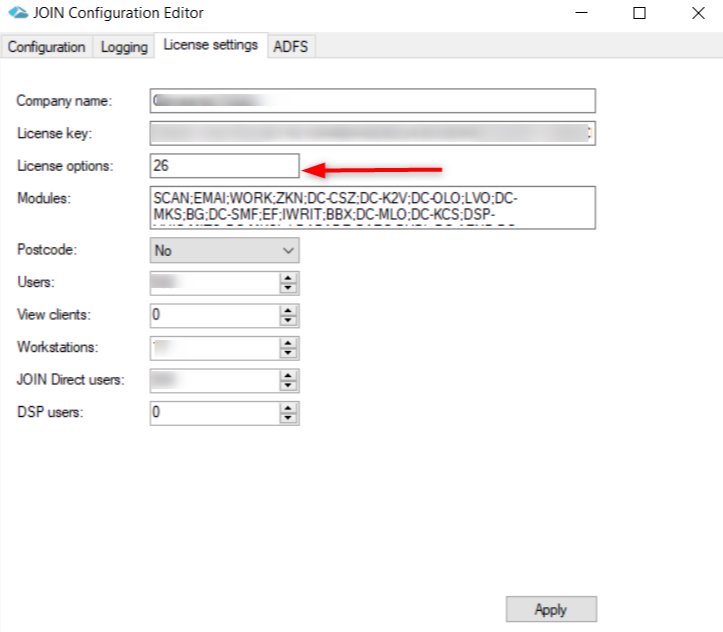Increase the Users value with up arrow

point(288,278)
